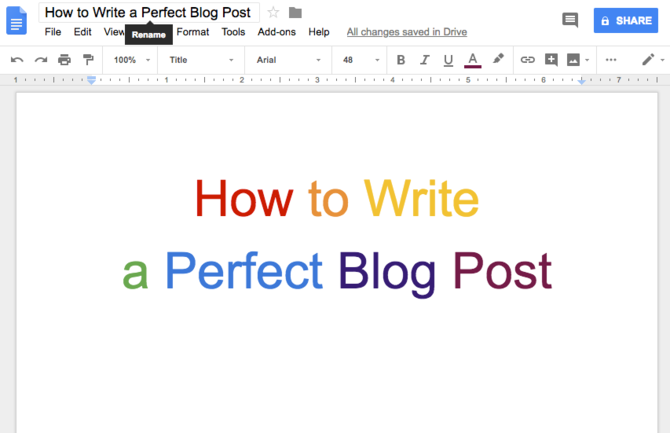
Task: Move document using the folder icon
Action: coord(295,13)
